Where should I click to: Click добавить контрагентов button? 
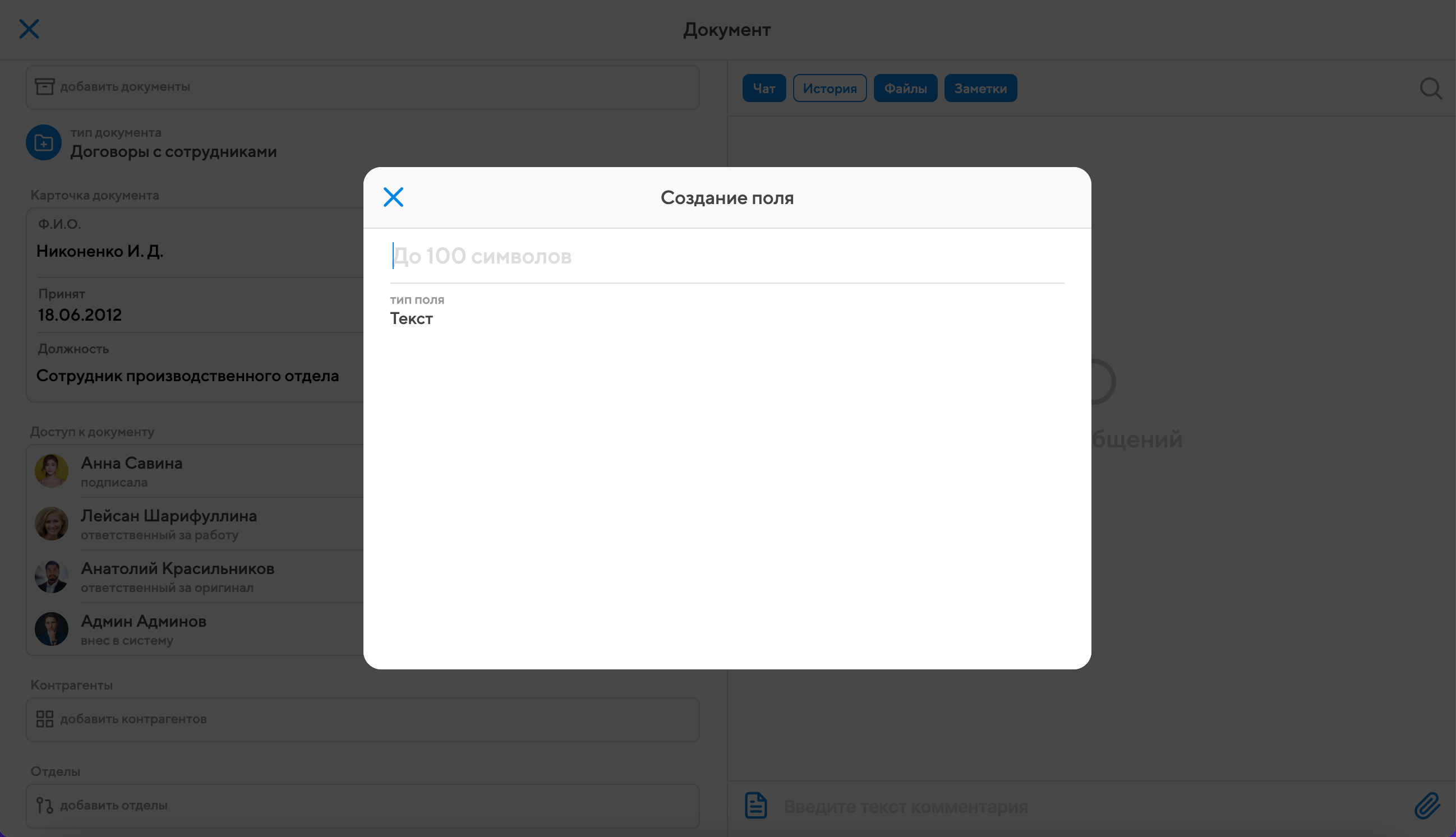point(133,719)
